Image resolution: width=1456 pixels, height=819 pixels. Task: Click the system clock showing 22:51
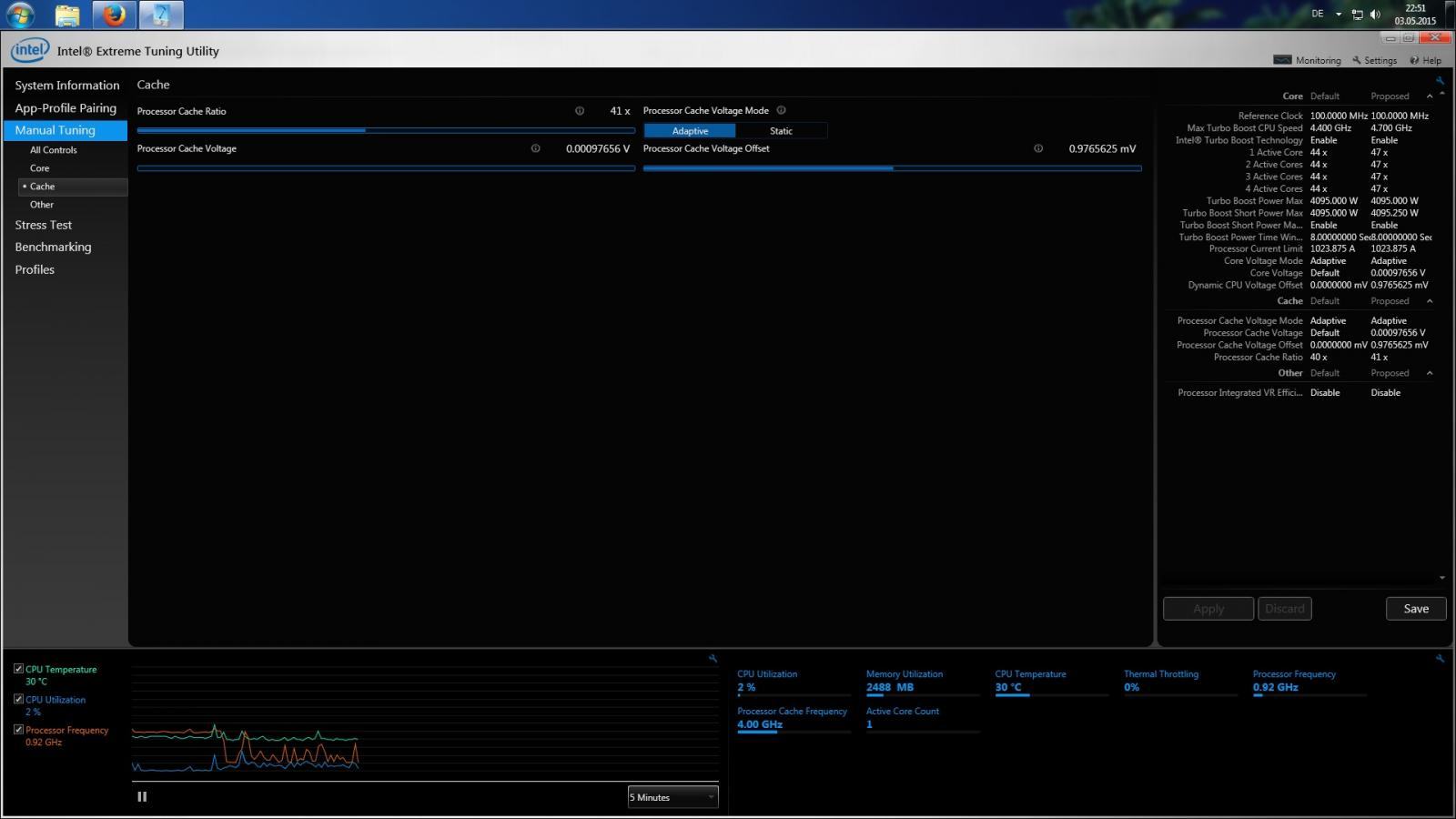coord(1415,8)
